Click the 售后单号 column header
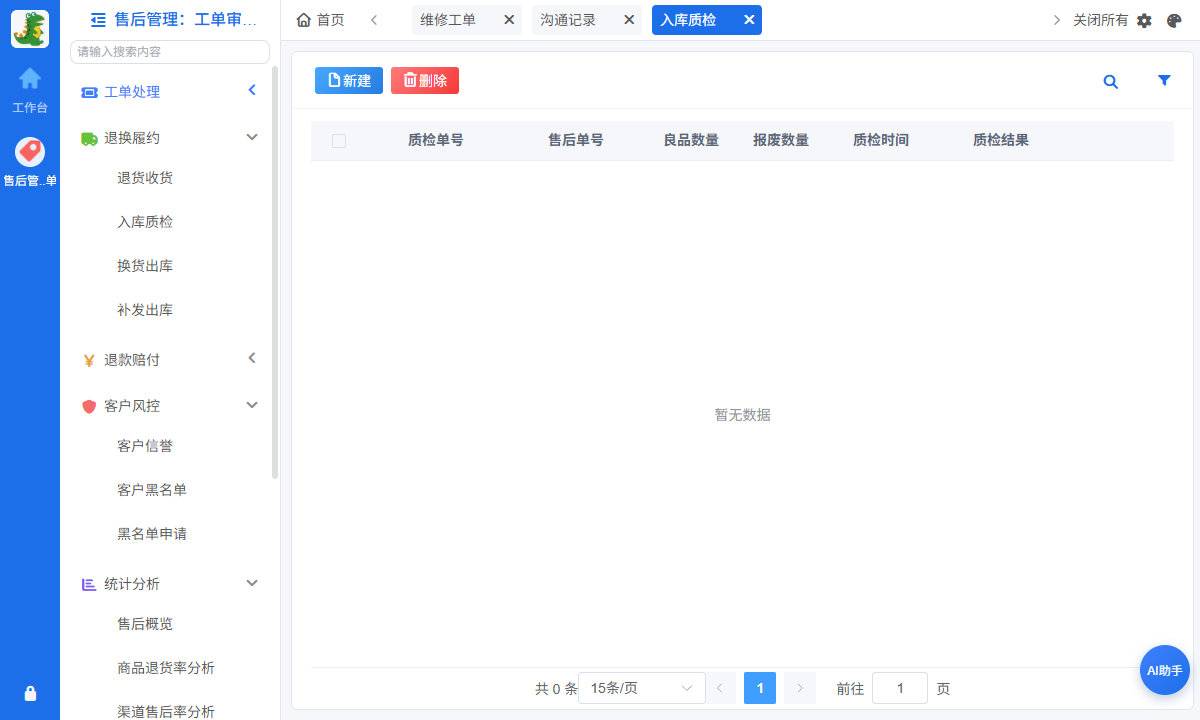The width and height of the screenshot is (1200, 720). coord(575,141)
